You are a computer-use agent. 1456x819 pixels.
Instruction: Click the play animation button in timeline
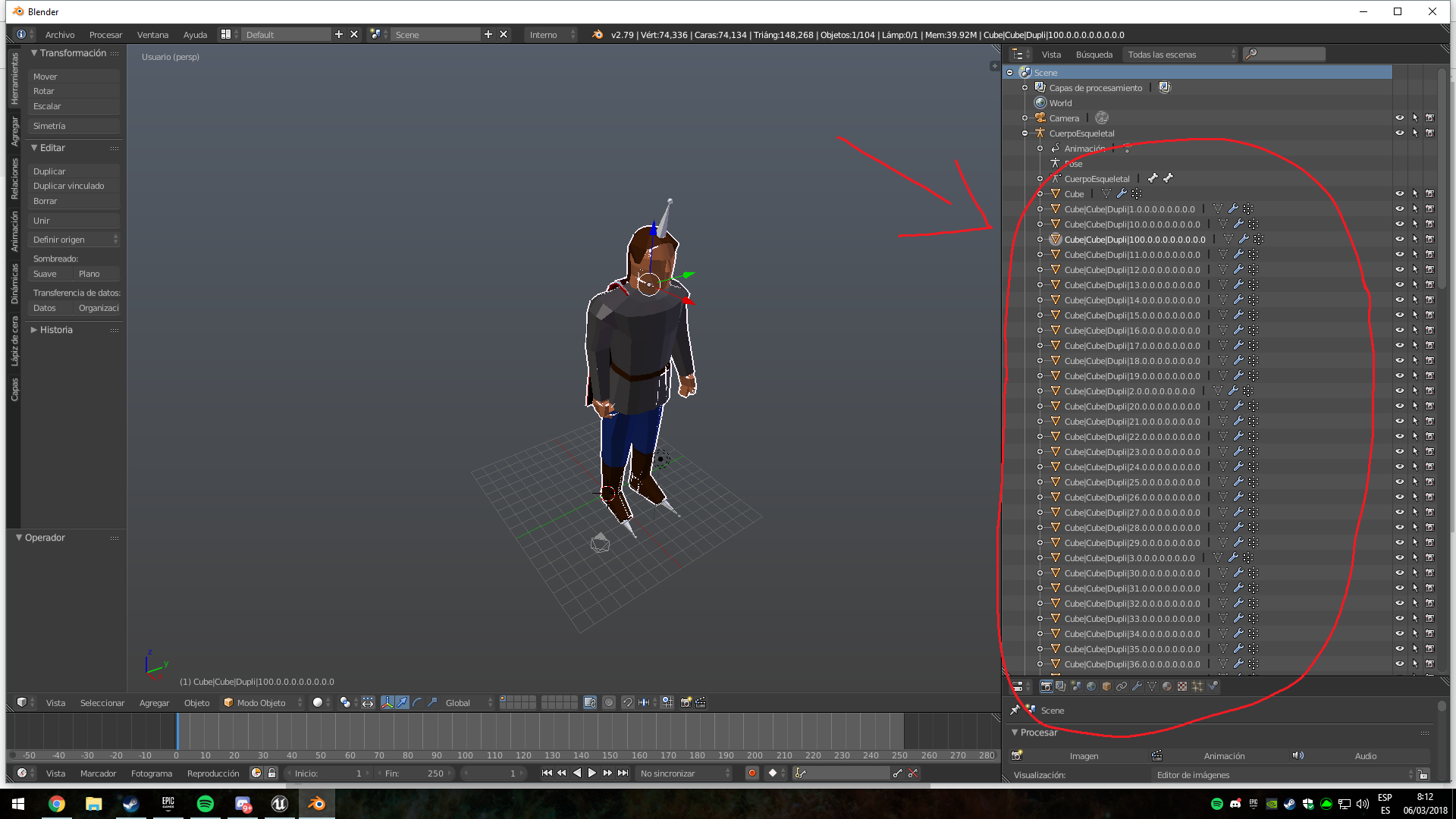[x=591, y=773]
